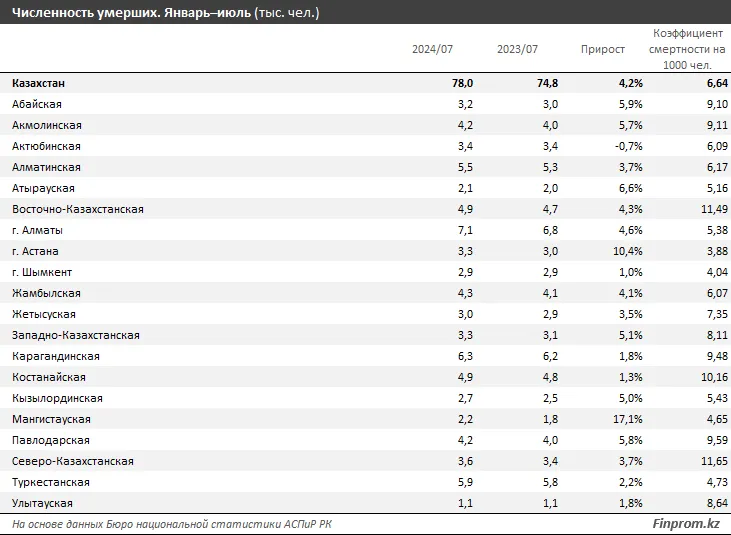Click the Мангистауская row label

pyautogui.click(x=51, y=419)
